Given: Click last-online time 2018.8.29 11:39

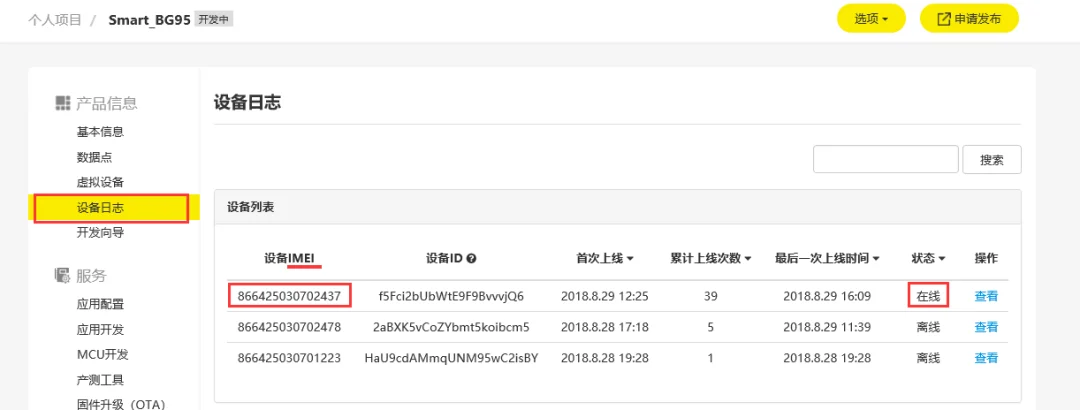Looking at the screenshot, I should point(827,327).
